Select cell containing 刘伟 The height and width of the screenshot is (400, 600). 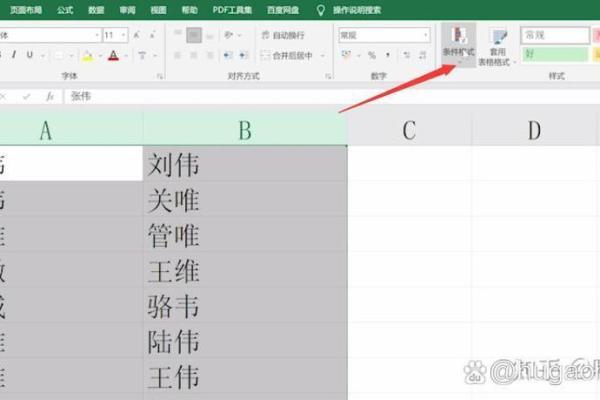point(245,164)
